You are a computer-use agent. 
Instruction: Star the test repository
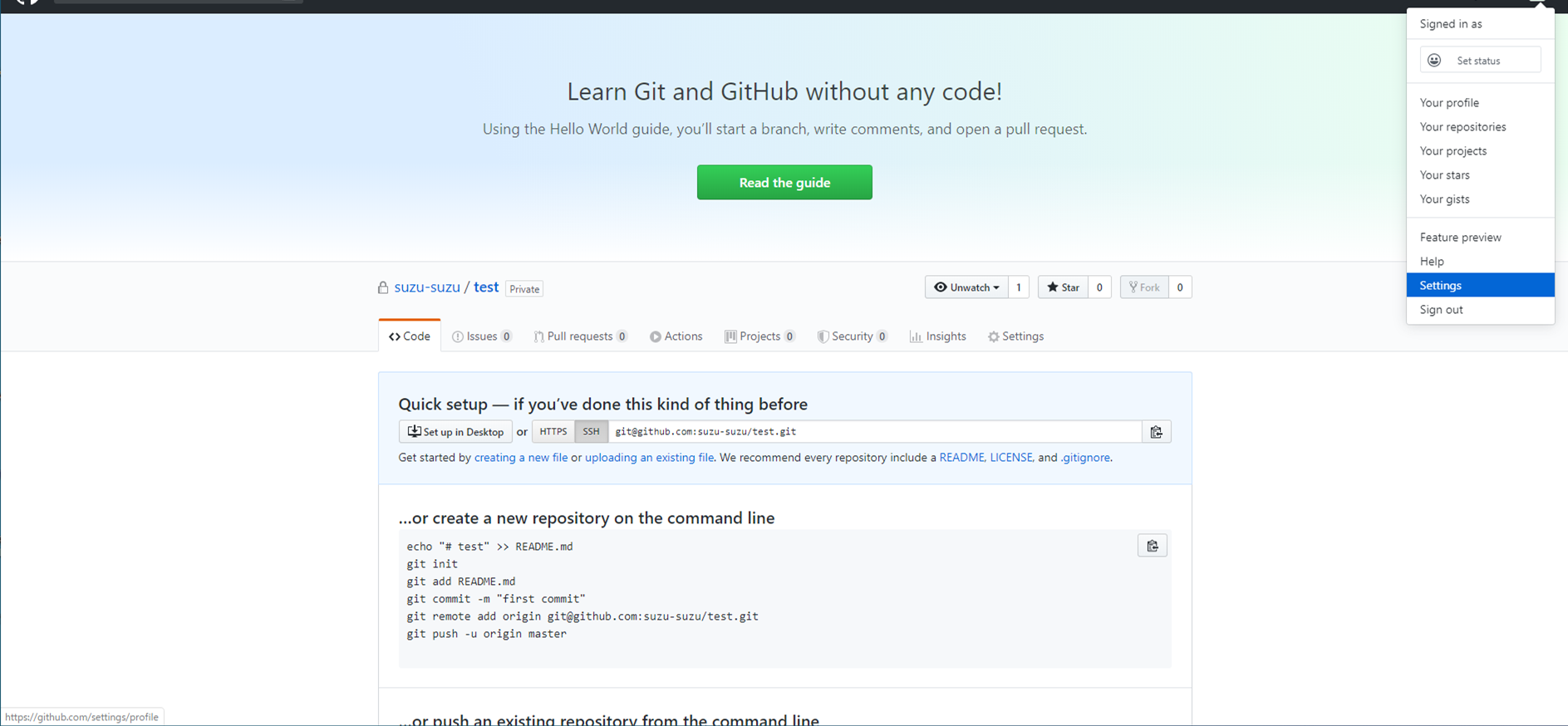pyautogui.click(x=1063, y=287)
